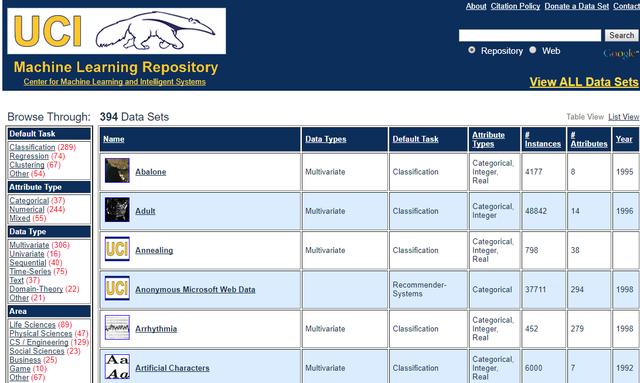
Task: Click into the repository search text field
Action: pyautogui.click(x=530, y=36)
